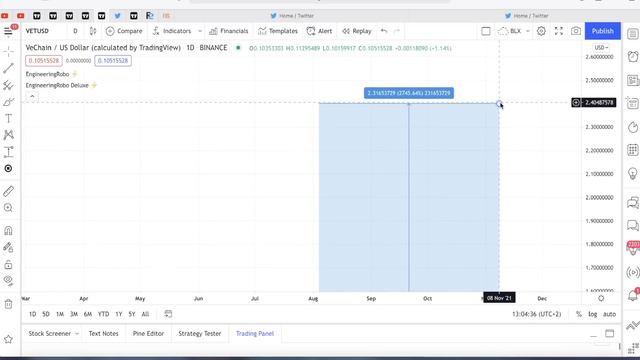The width and height of the screenshot is (640, 360).
Task: Toggle auto price scale
Action: [609, 314]
